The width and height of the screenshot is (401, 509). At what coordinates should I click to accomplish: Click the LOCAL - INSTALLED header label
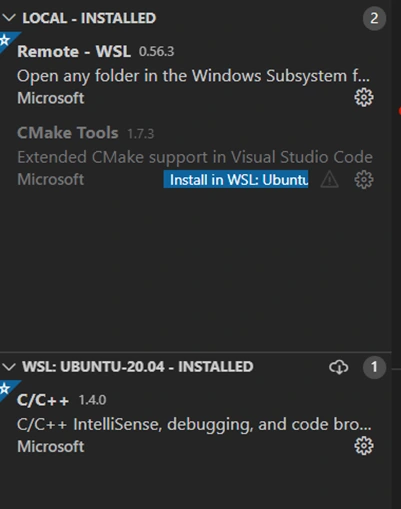[x=89, y=18]
